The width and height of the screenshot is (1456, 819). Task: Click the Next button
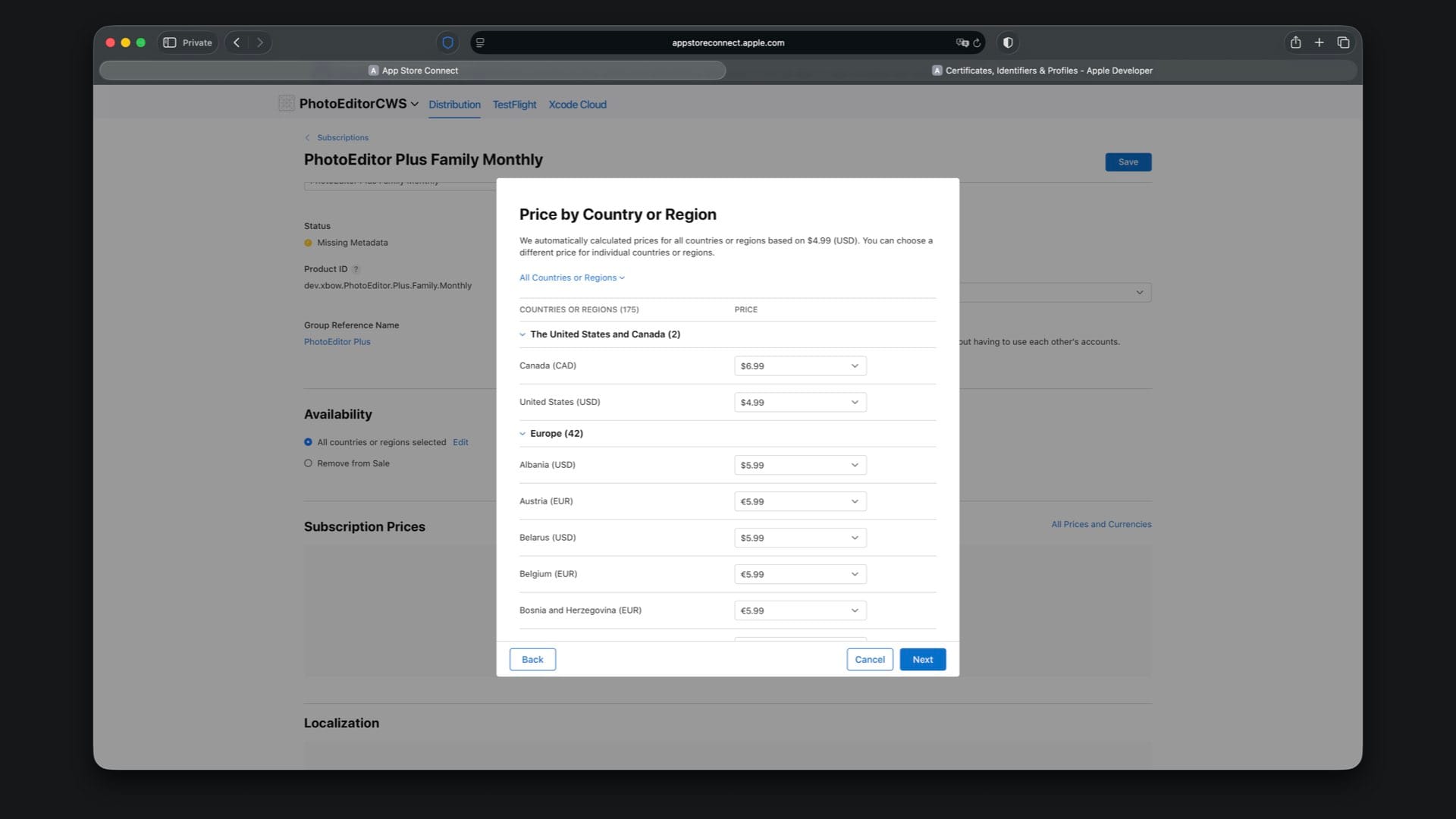point(922,660)
